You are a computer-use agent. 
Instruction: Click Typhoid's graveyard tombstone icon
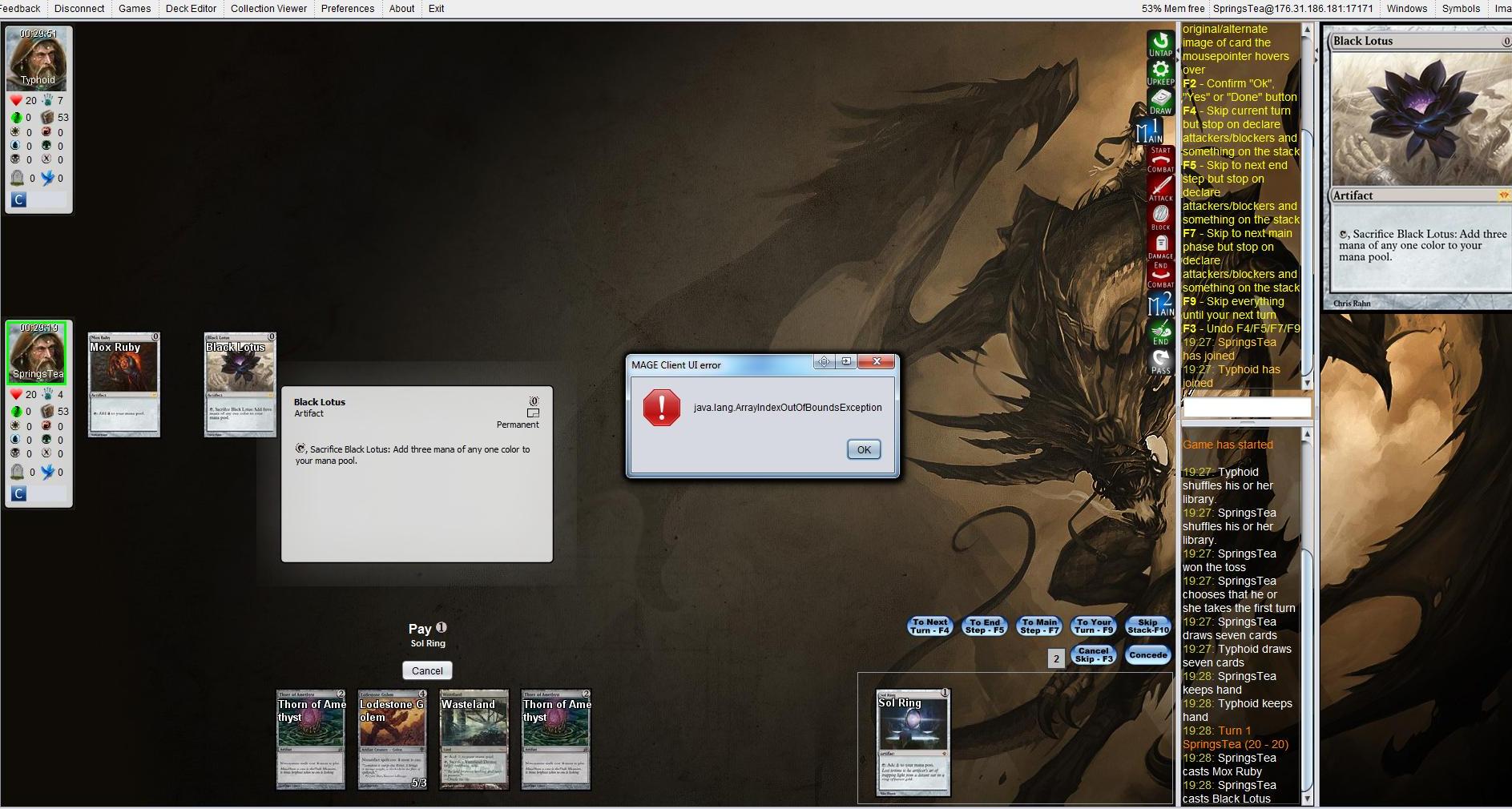pos(17,178)
